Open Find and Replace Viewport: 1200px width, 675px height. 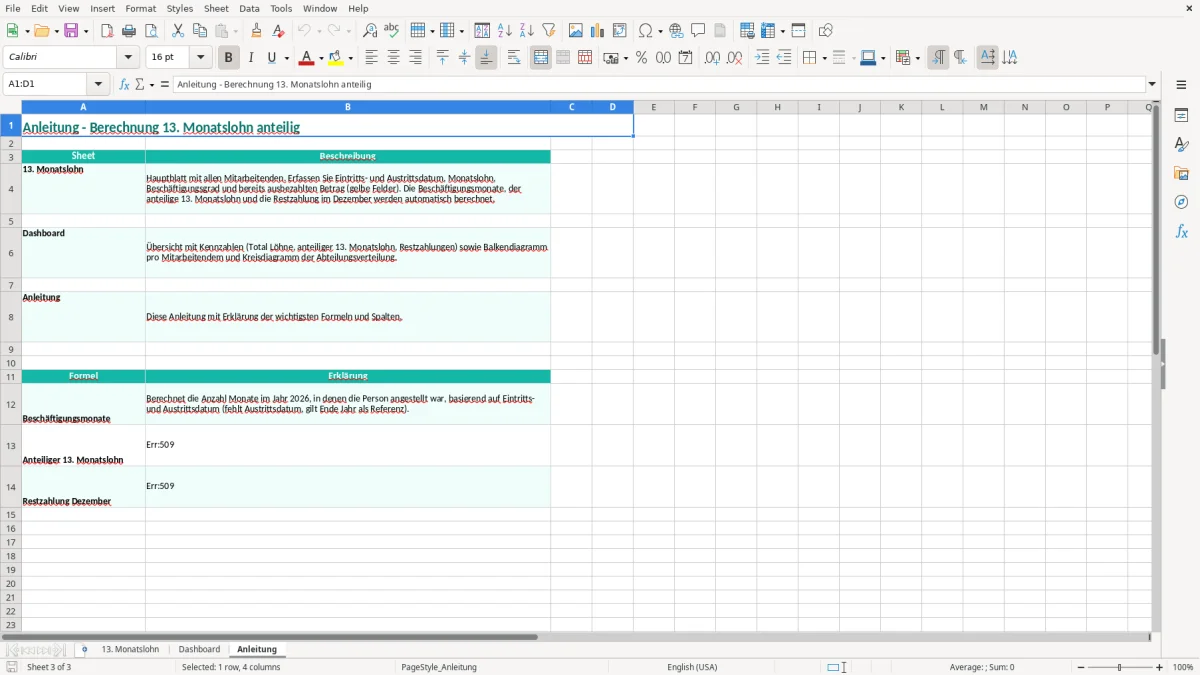(370, 31)
